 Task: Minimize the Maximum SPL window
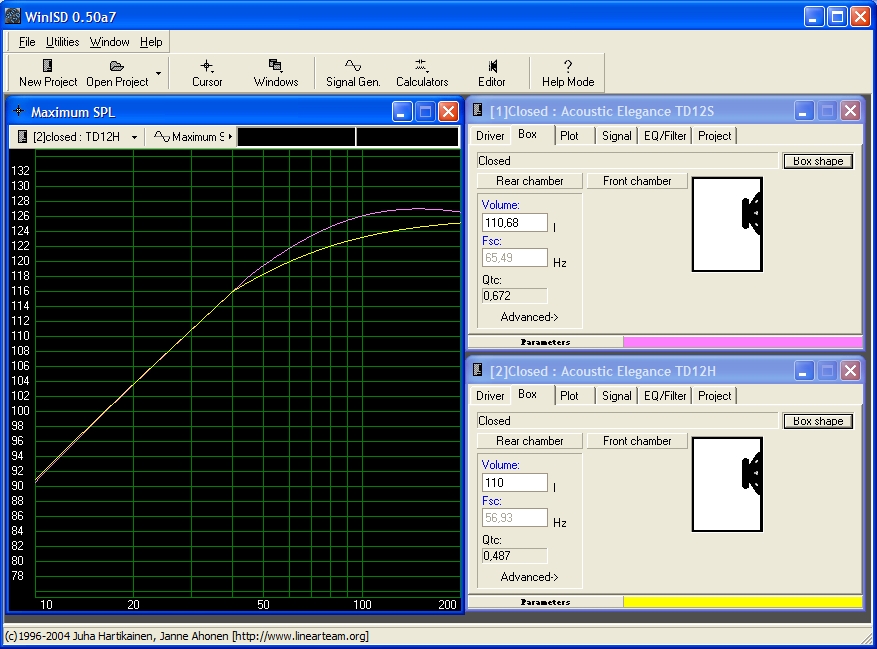point(402,112)
